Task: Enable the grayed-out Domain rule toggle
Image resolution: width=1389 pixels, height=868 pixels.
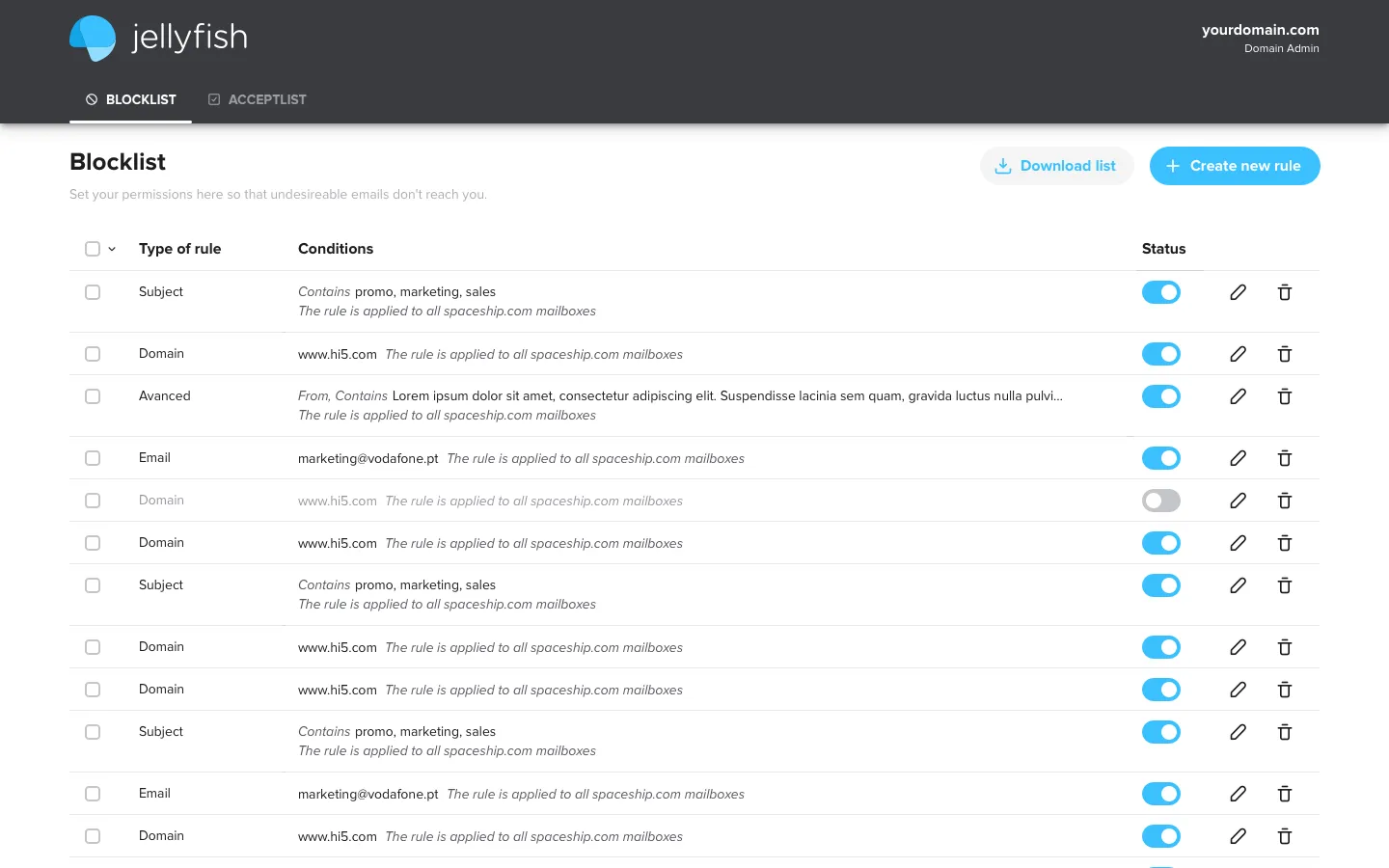Action: 1160,501
